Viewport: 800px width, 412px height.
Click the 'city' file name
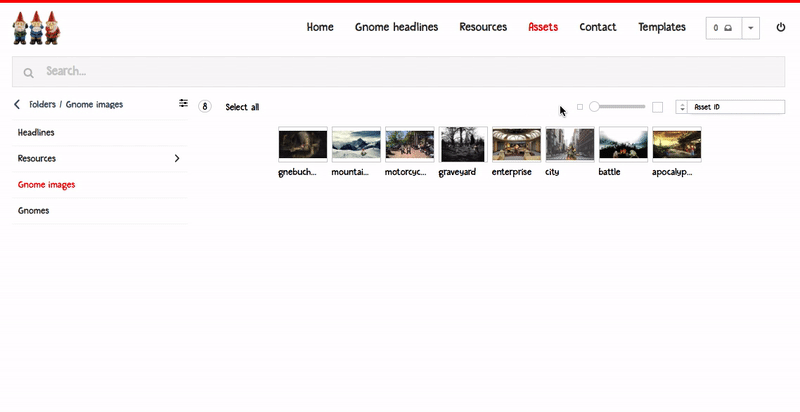click(552, 172)
